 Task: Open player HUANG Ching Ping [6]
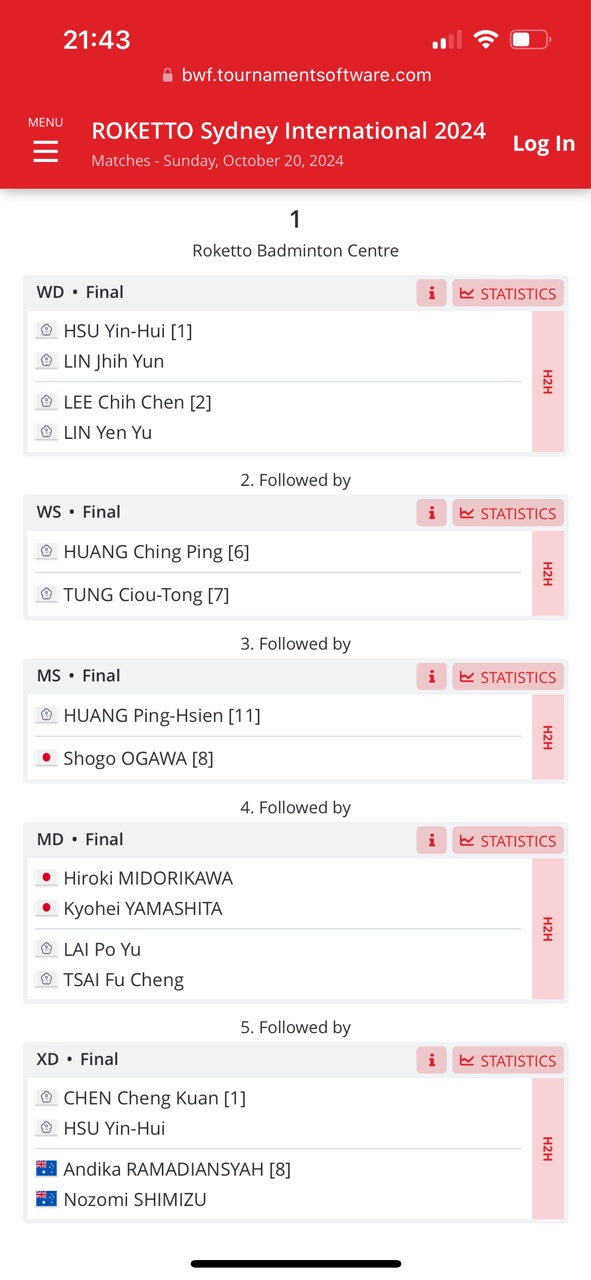pyautogui.click(x=156, y=552)
